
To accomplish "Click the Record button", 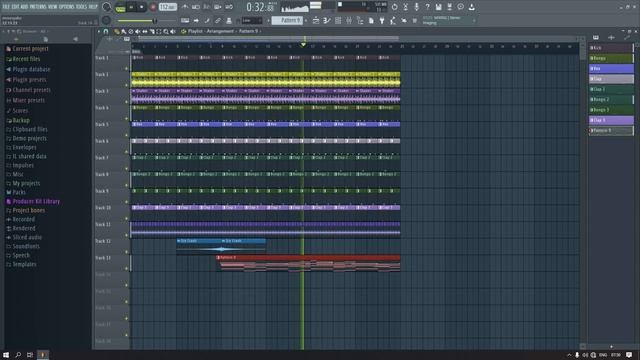I will (153, 7).
